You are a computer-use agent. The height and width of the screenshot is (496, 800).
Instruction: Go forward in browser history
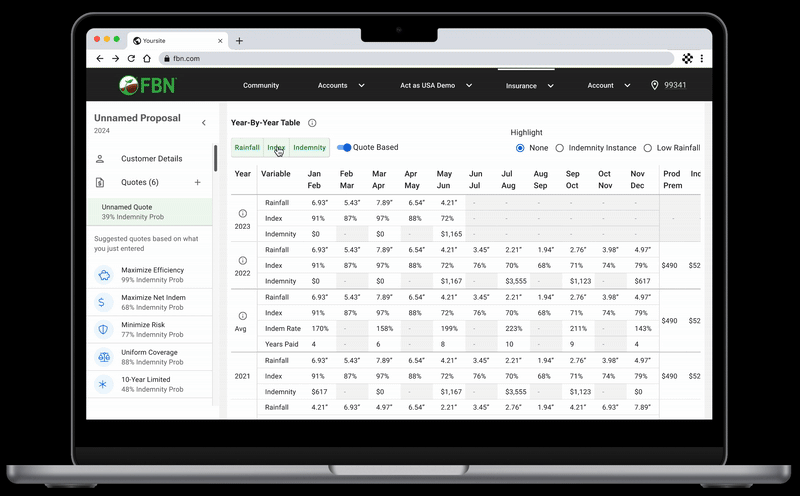click(x=116, y=59)
